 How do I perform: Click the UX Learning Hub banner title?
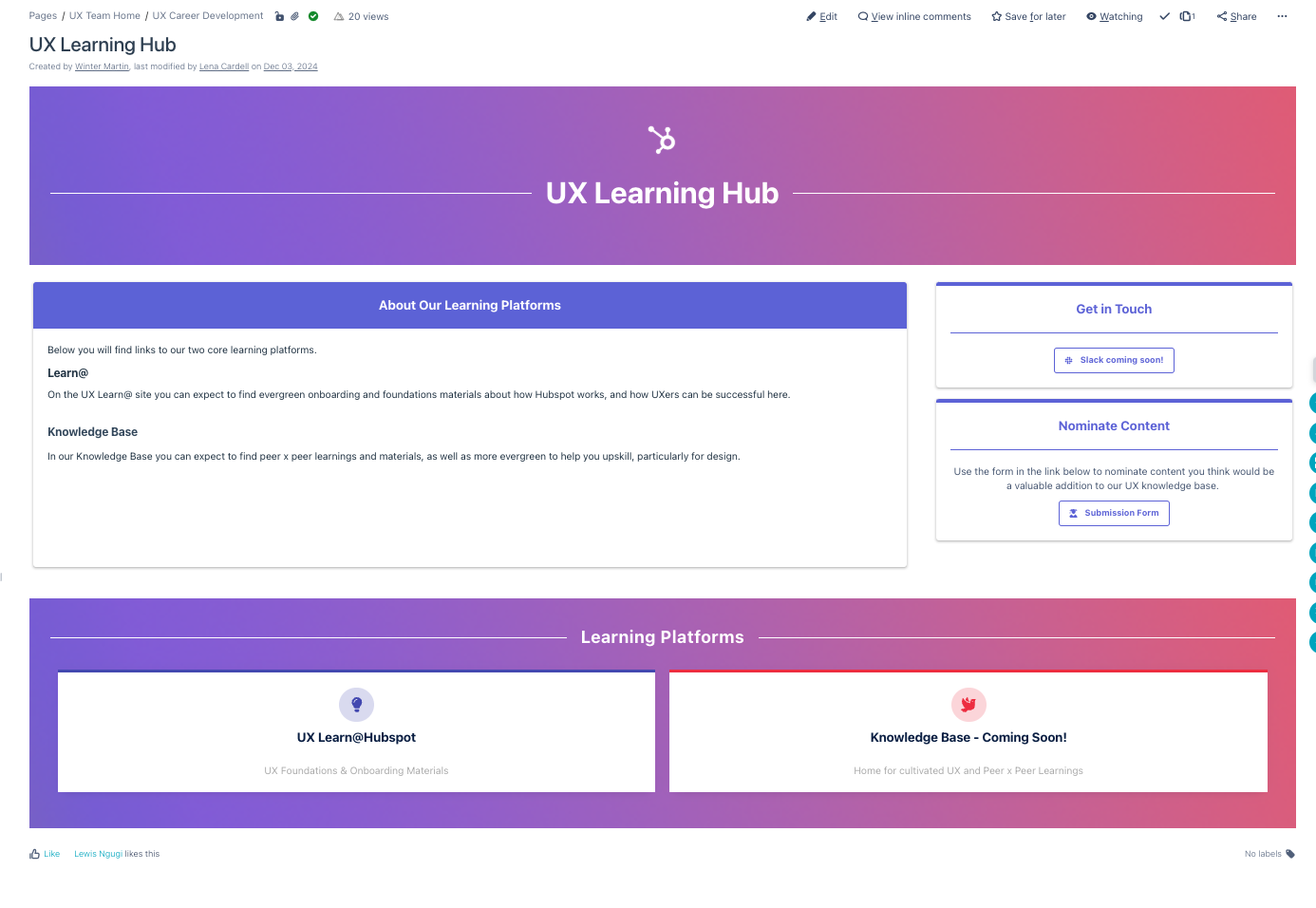click(662, 193)
